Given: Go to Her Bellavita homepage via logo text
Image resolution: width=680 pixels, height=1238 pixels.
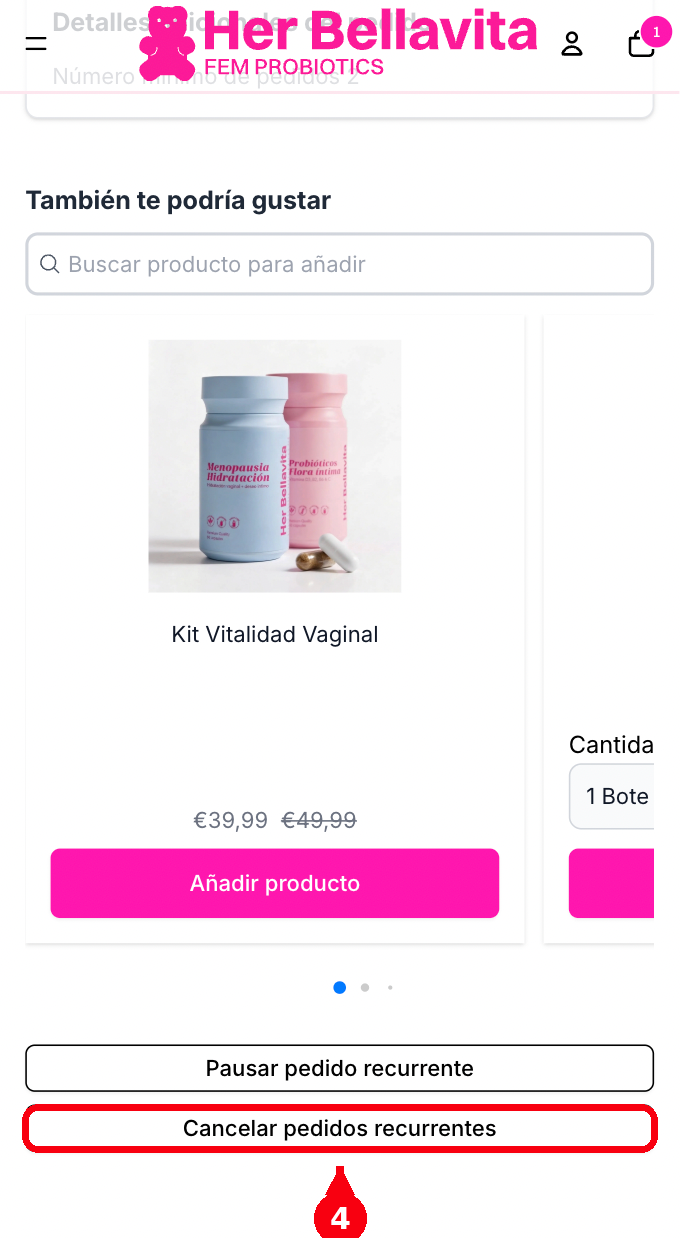Looking at the screenshot, I should click(x=370, y=32).
